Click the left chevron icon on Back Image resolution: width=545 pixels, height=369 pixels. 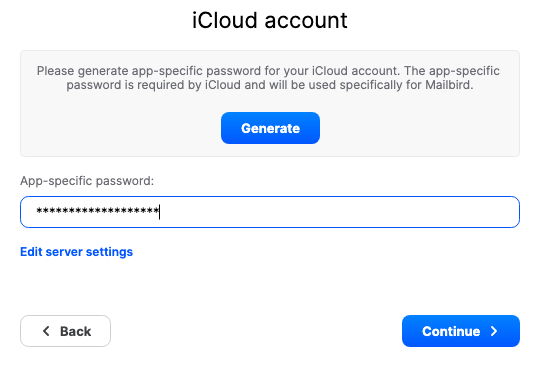click(46, 331)
